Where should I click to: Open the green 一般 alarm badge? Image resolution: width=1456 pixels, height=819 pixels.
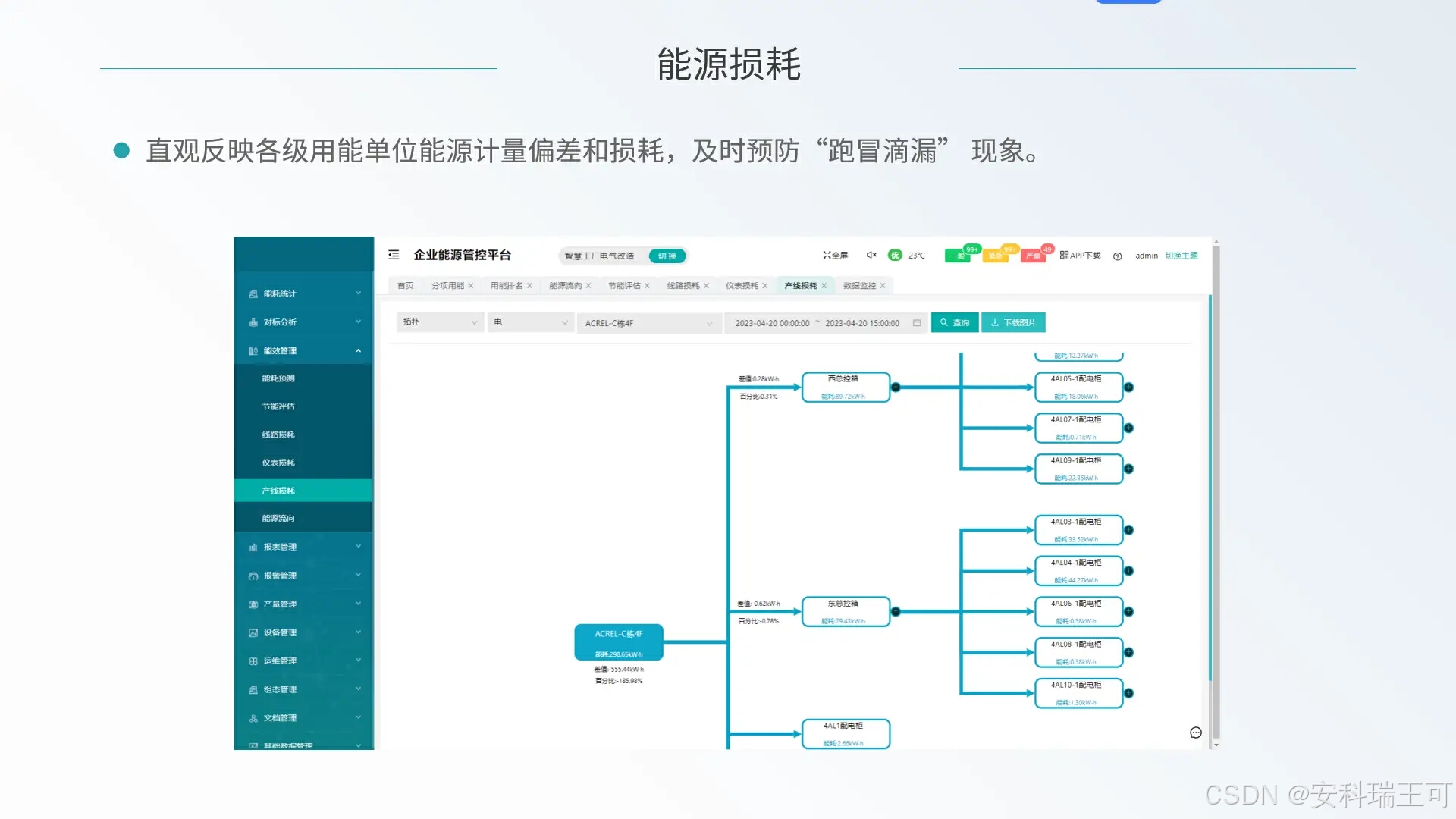pos(958,256)
